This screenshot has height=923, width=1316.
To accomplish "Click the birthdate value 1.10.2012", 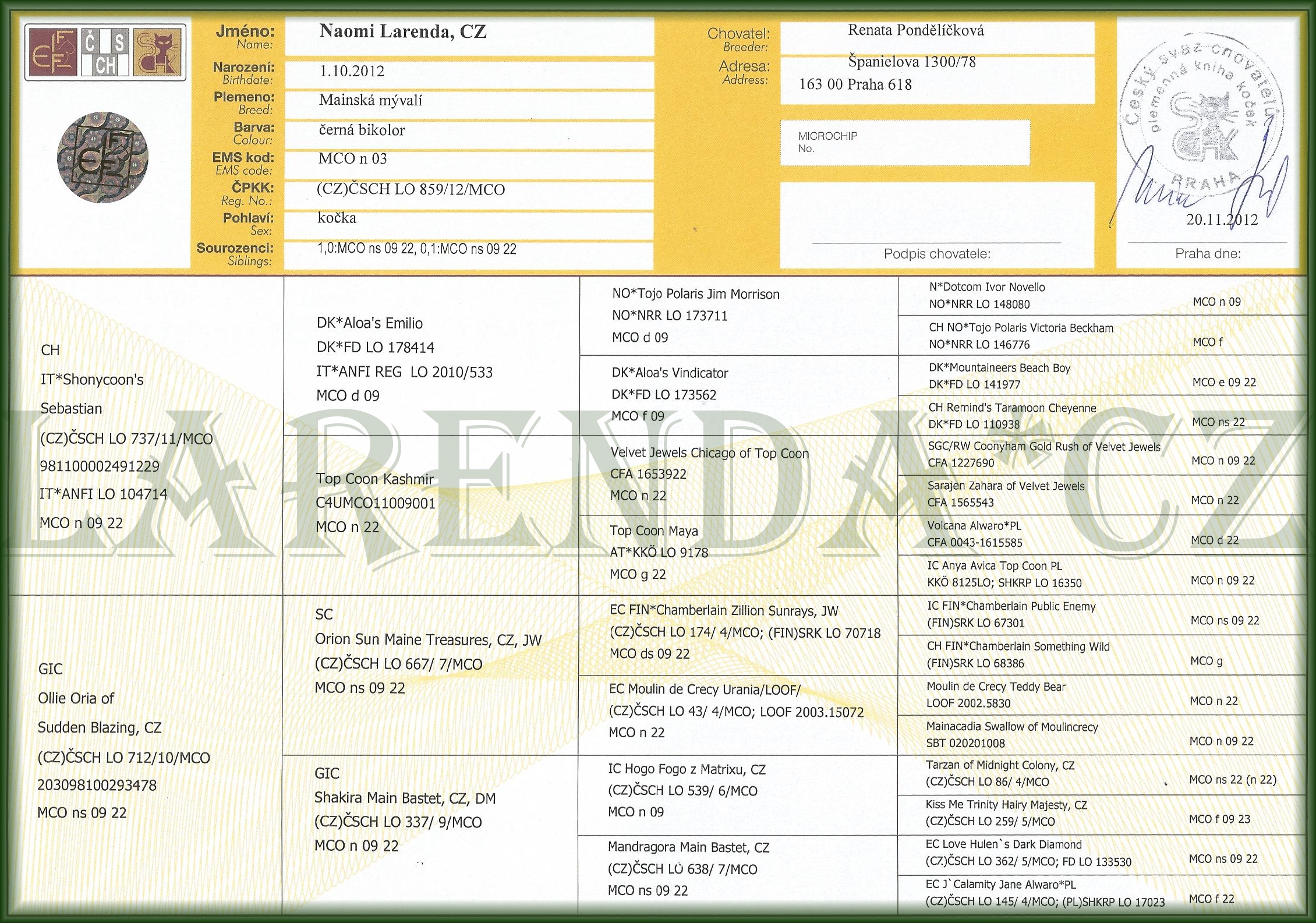I will click(352, 71).
